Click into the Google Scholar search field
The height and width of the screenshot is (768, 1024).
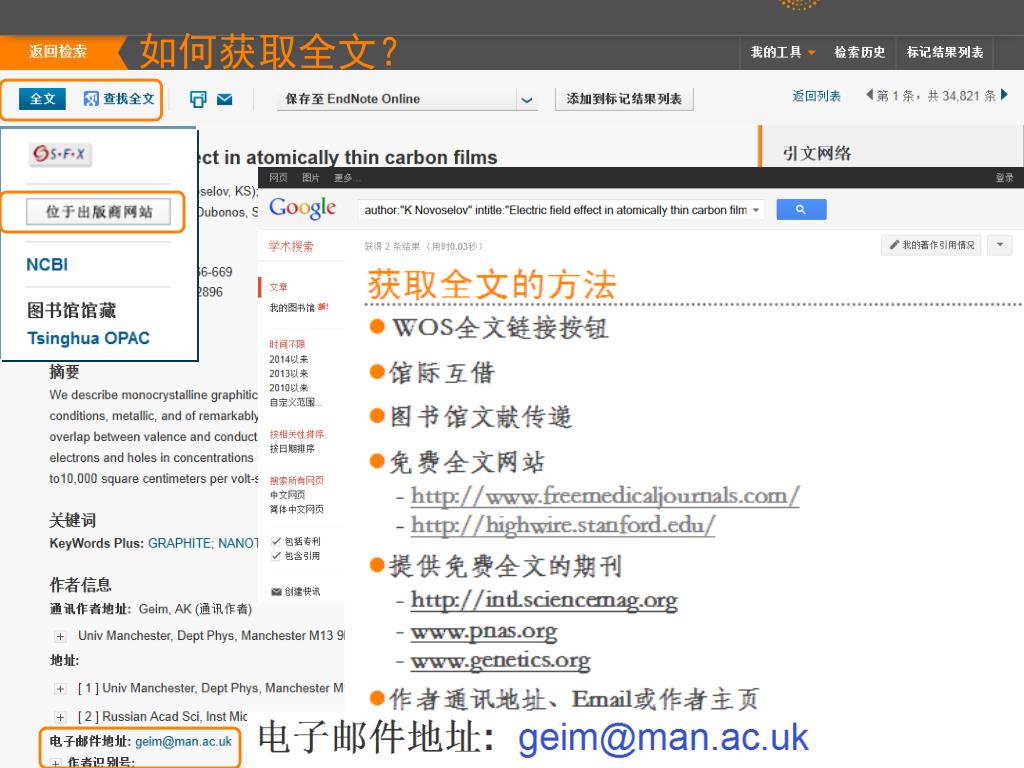[555, 210]
